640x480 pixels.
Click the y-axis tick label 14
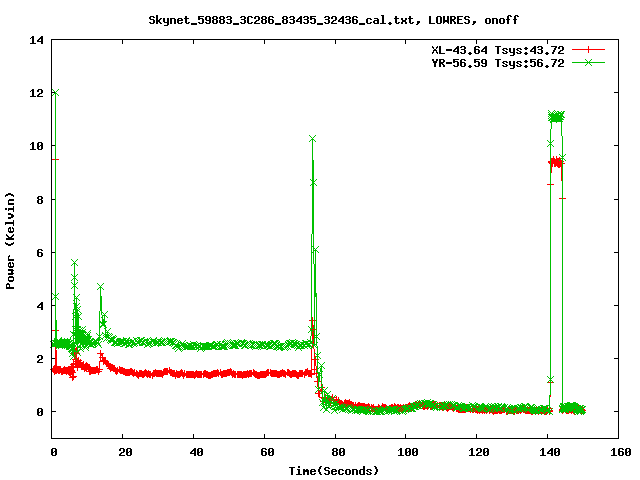pyautogui.click(x=37, y=40)
